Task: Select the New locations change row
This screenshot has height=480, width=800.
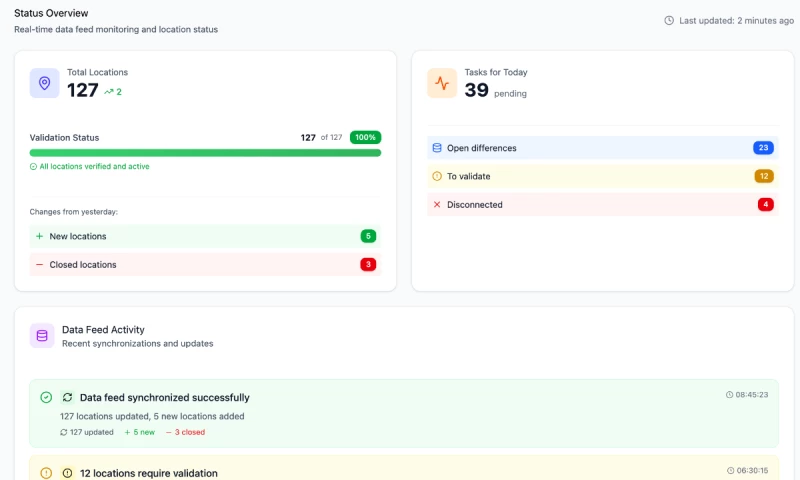Action: [205, 236]
